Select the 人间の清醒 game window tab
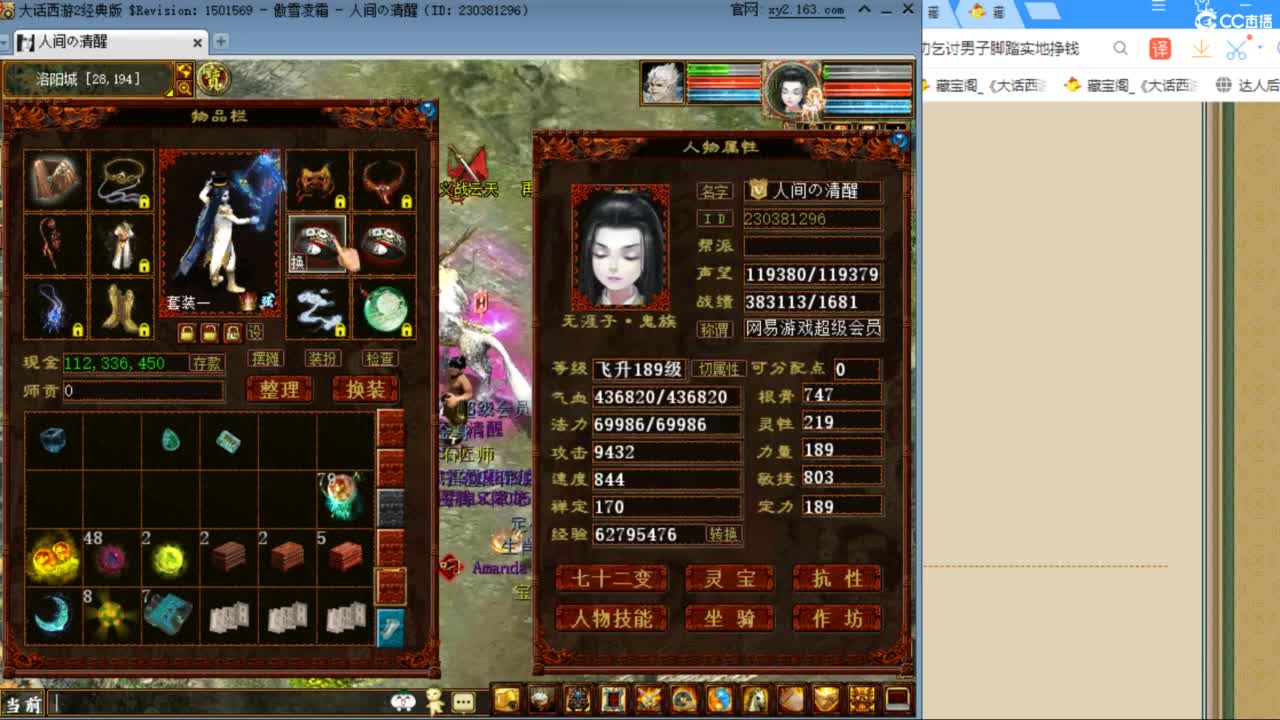 click(x=110, y=42)
